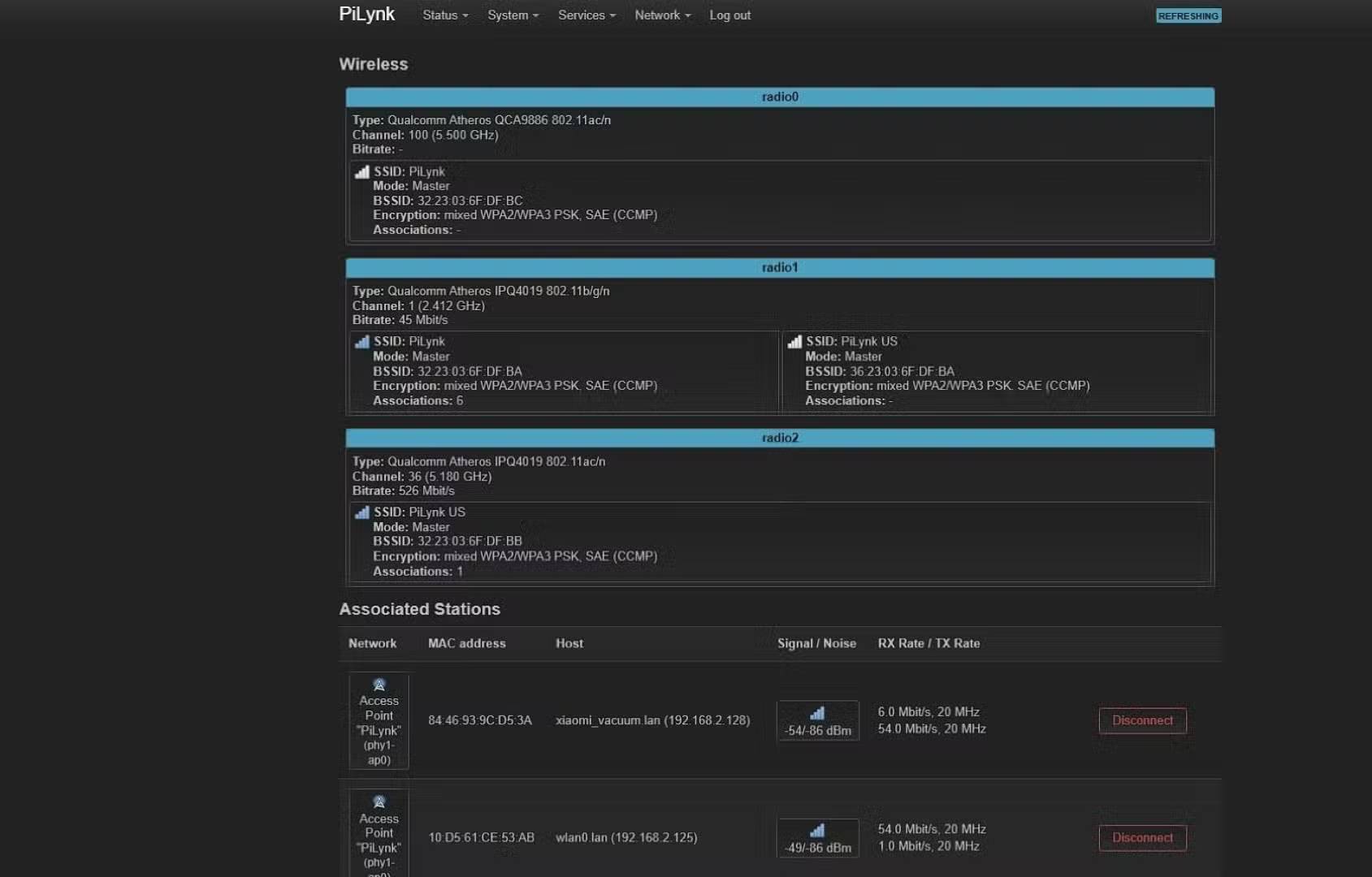Viewport: 1372px width, 877px height.
Task: Open the Status dropdown menu
Action: (x=444, y=15)
